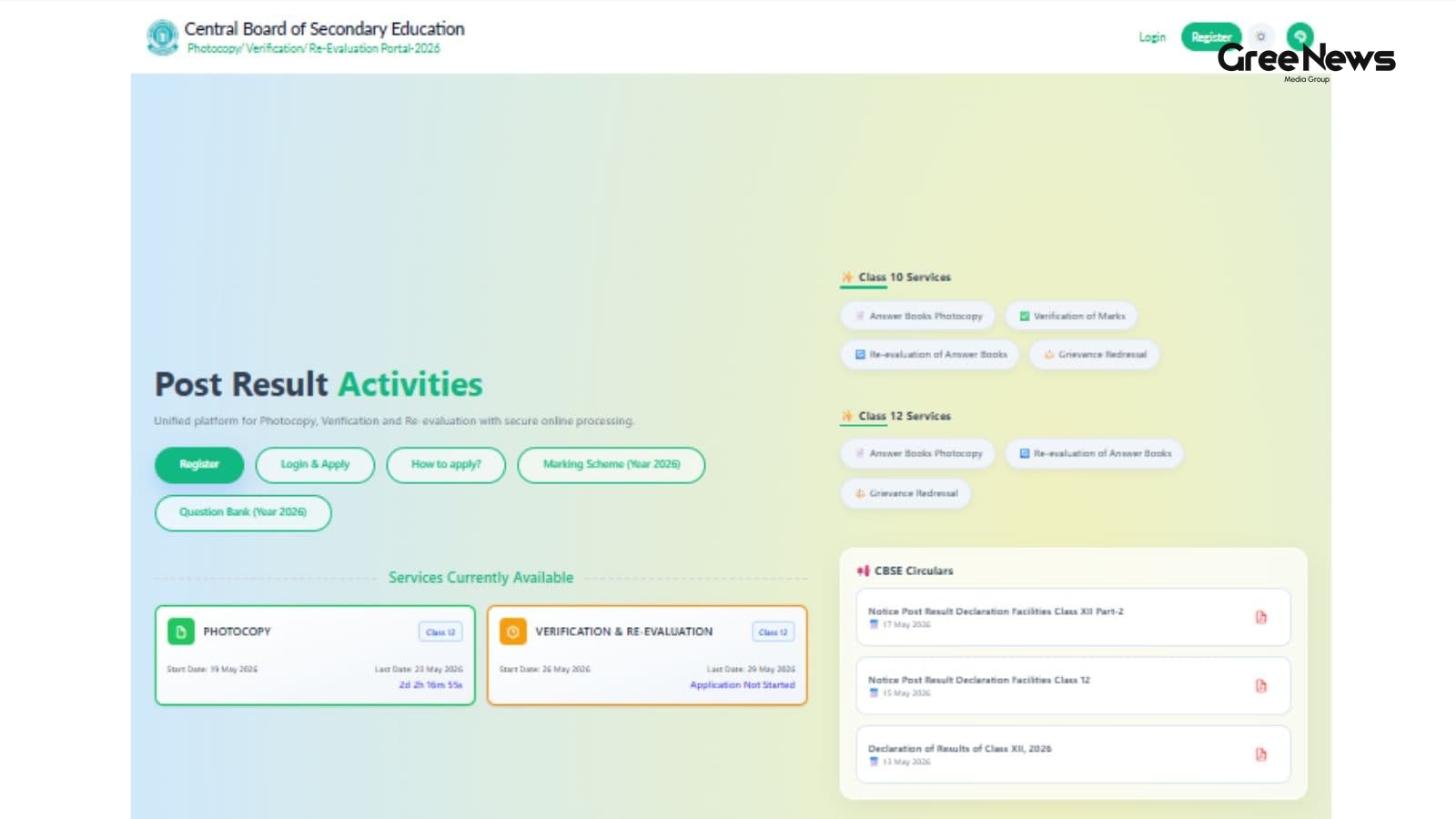This screenshot has width=1456, height=819.
Task: Toggle the light/dark theme sun icon
Action: coord(1260,36)
